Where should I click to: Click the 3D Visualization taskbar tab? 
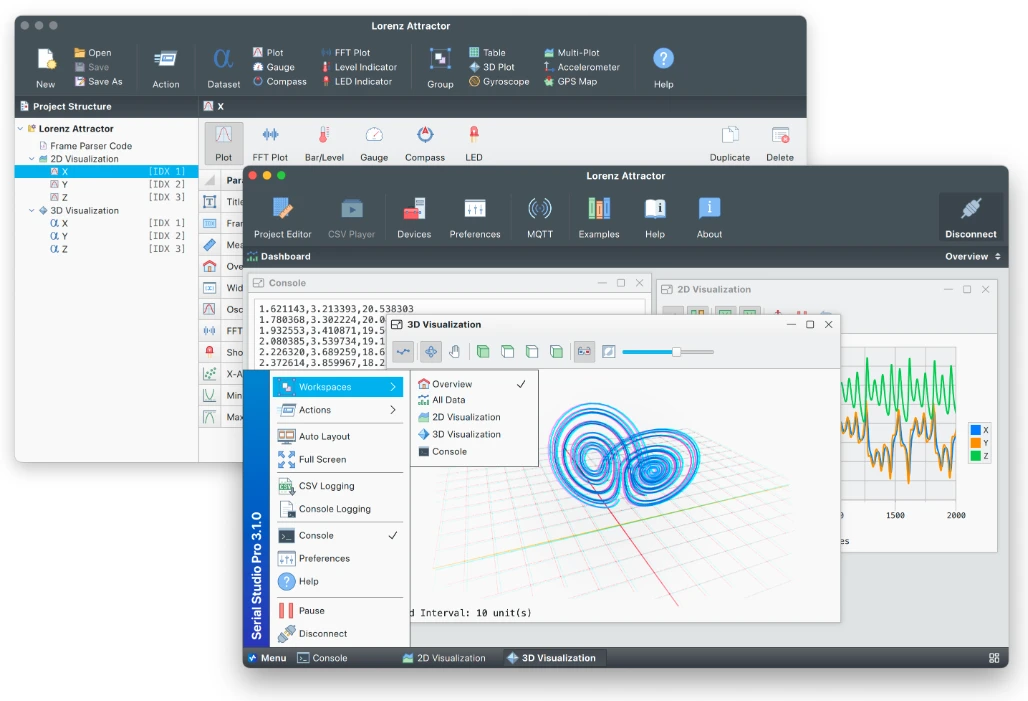[555, 658]
